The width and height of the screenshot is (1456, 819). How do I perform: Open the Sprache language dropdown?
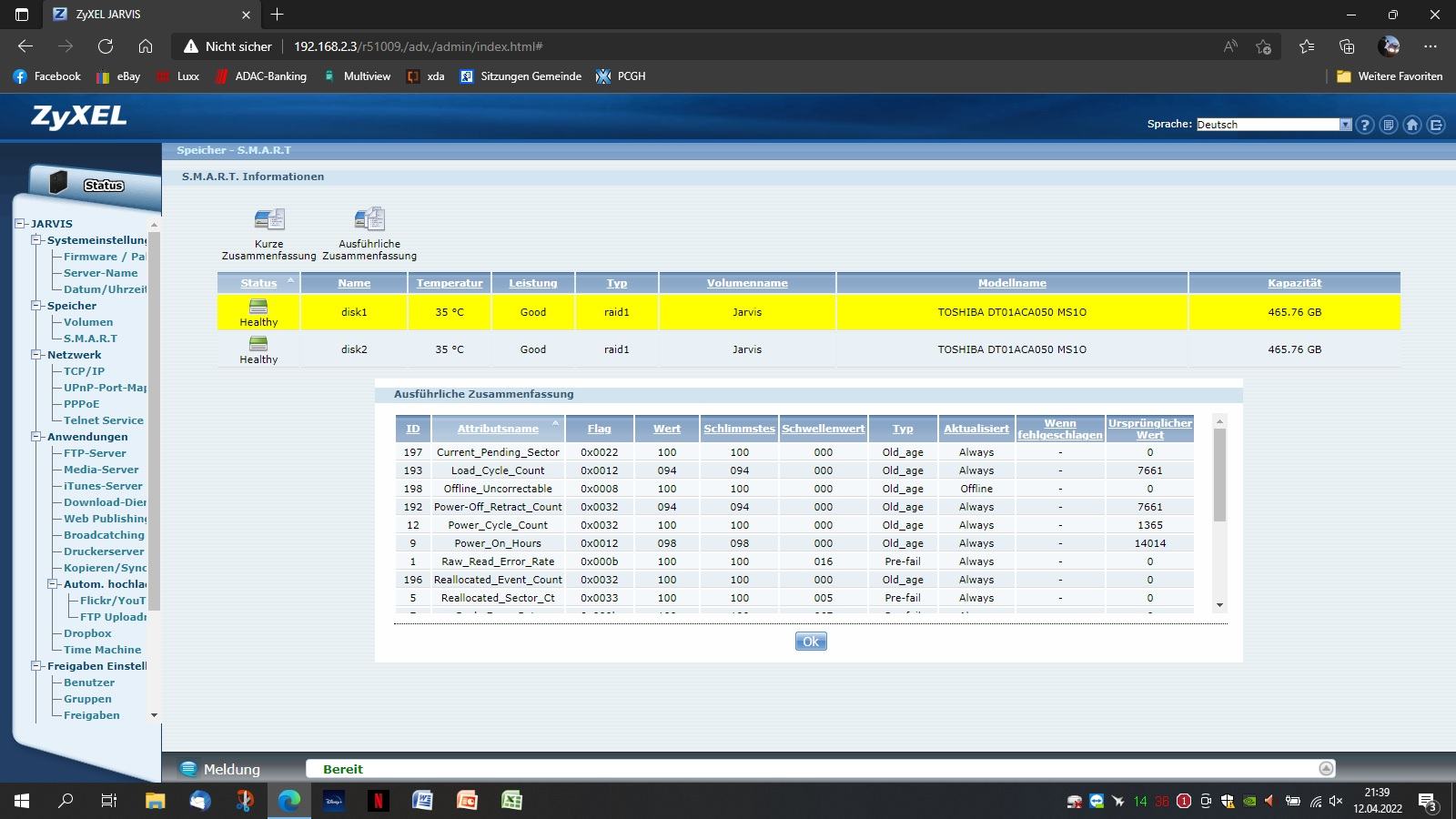point(1273,125)
